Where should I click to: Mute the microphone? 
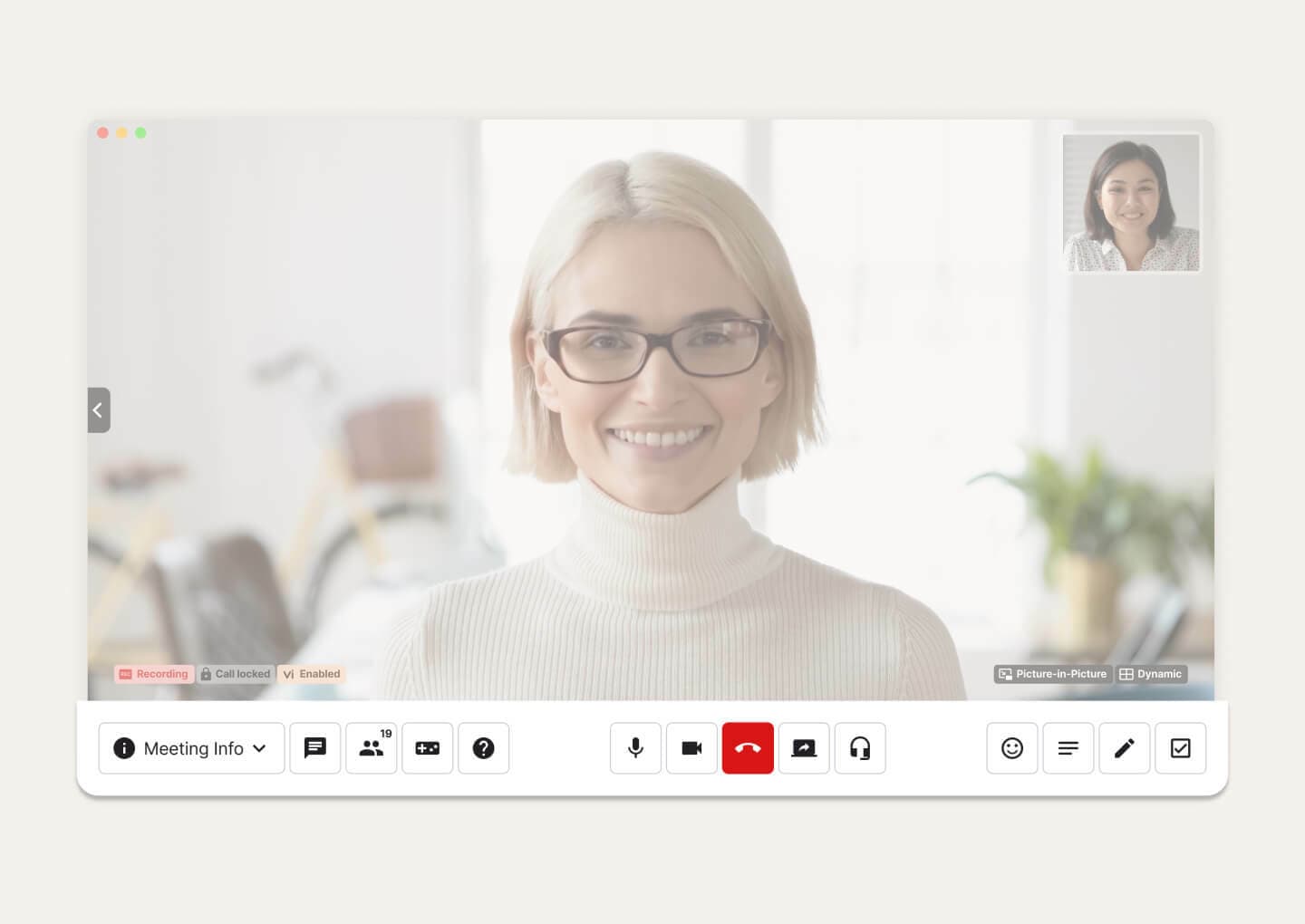tap(635, 748)
